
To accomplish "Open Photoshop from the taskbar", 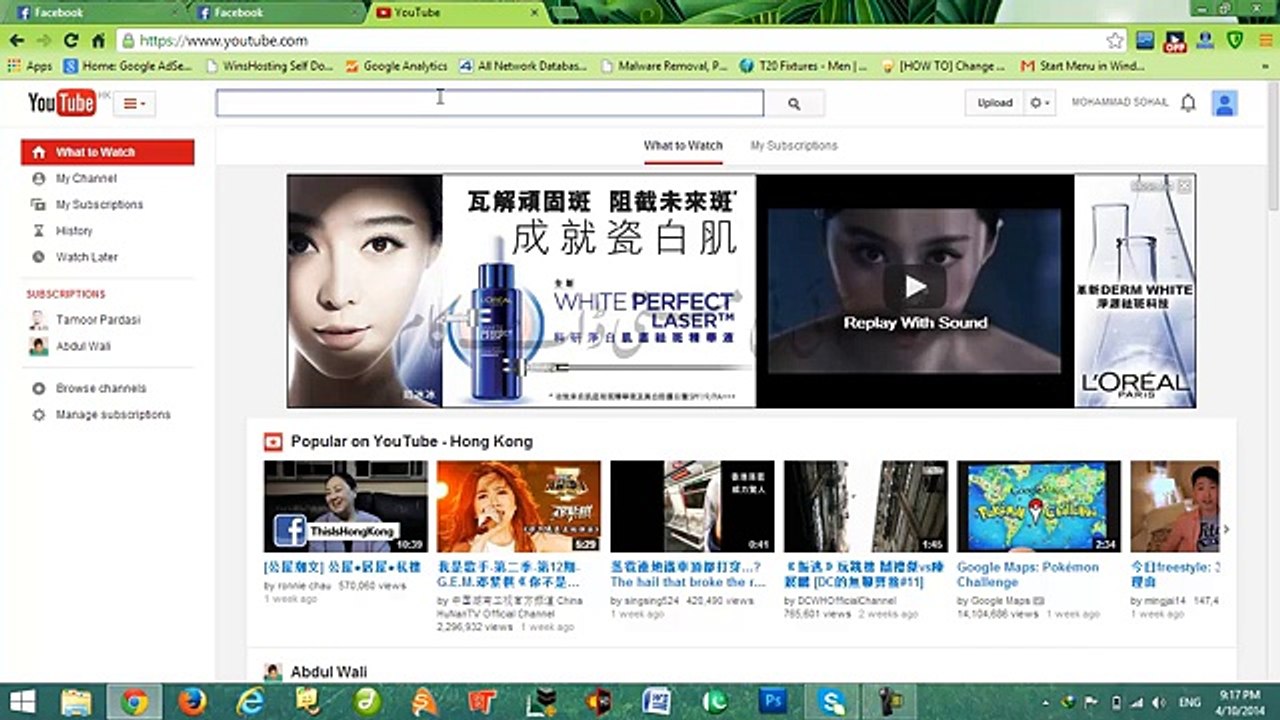I will point(773,701).
